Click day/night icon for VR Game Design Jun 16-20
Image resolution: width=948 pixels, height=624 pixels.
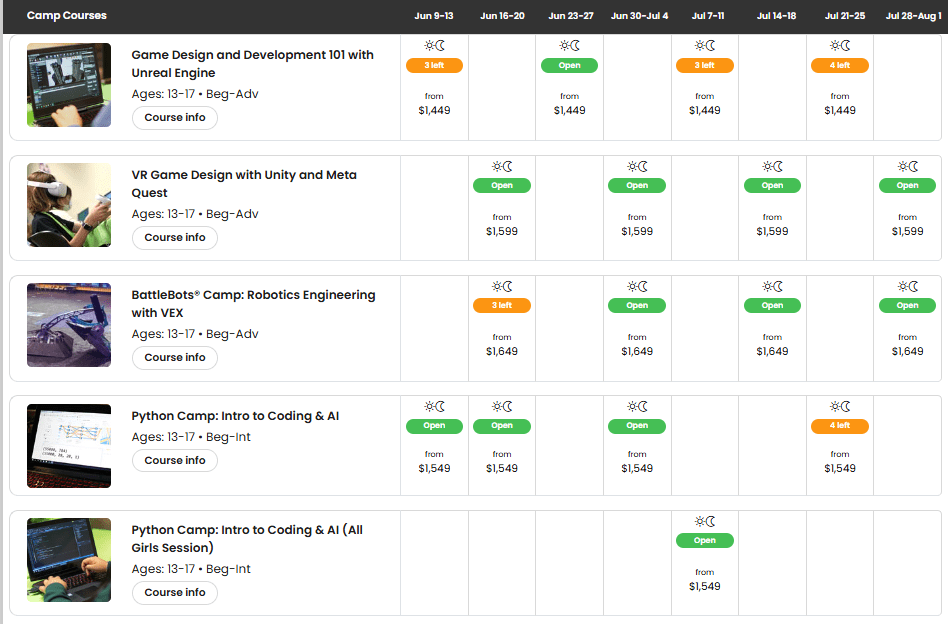[502, 166]
